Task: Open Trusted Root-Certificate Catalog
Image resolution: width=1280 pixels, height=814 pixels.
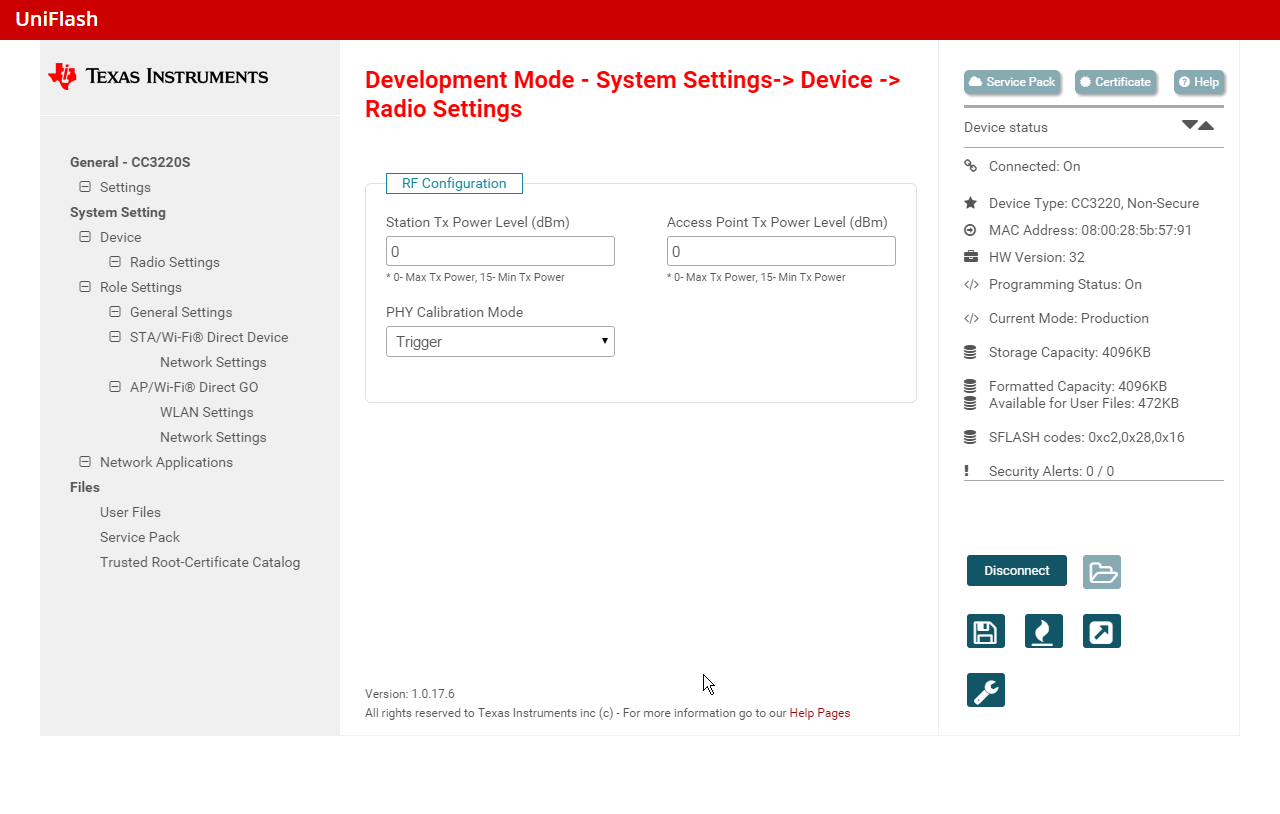Action: click(200, 562)
